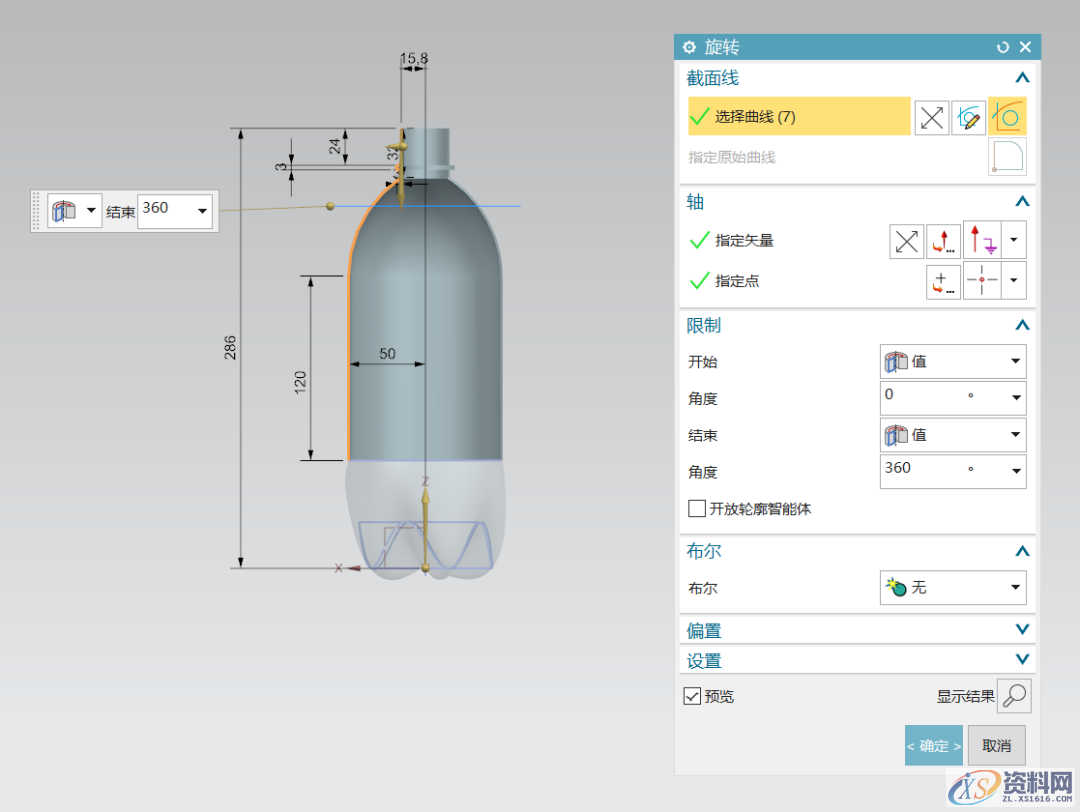Enable the 开放轮廓智能体 checkbox
Screen dimensions: 1080x812
[697, 509]
